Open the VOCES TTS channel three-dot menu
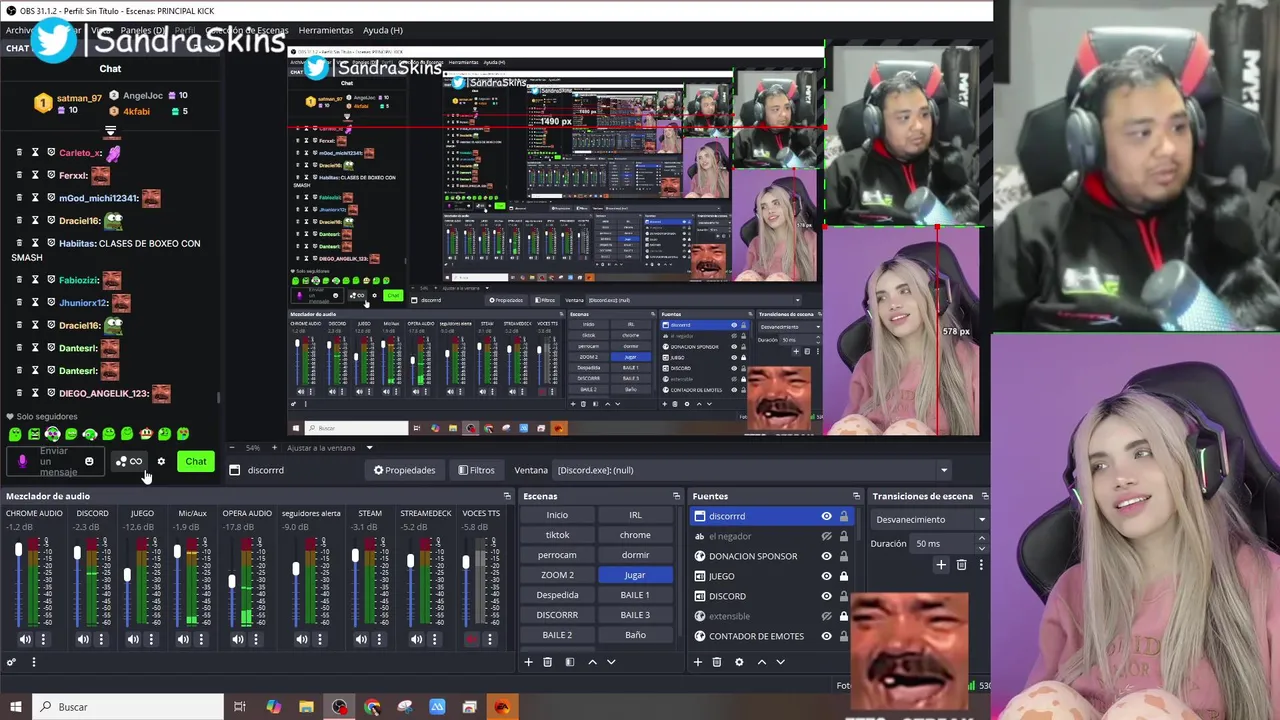 pos(489,639)
